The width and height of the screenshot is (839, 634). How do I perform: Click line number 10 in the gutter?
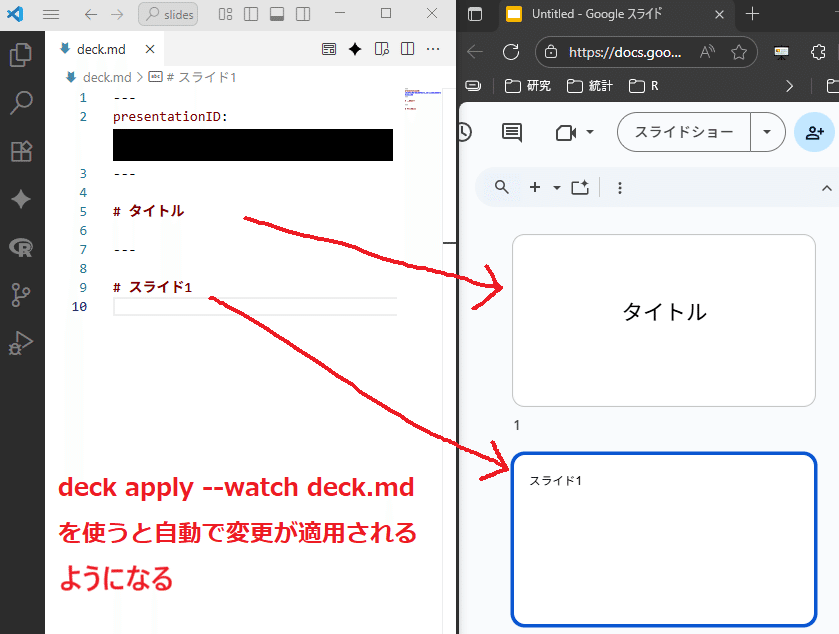coord(79,307)
